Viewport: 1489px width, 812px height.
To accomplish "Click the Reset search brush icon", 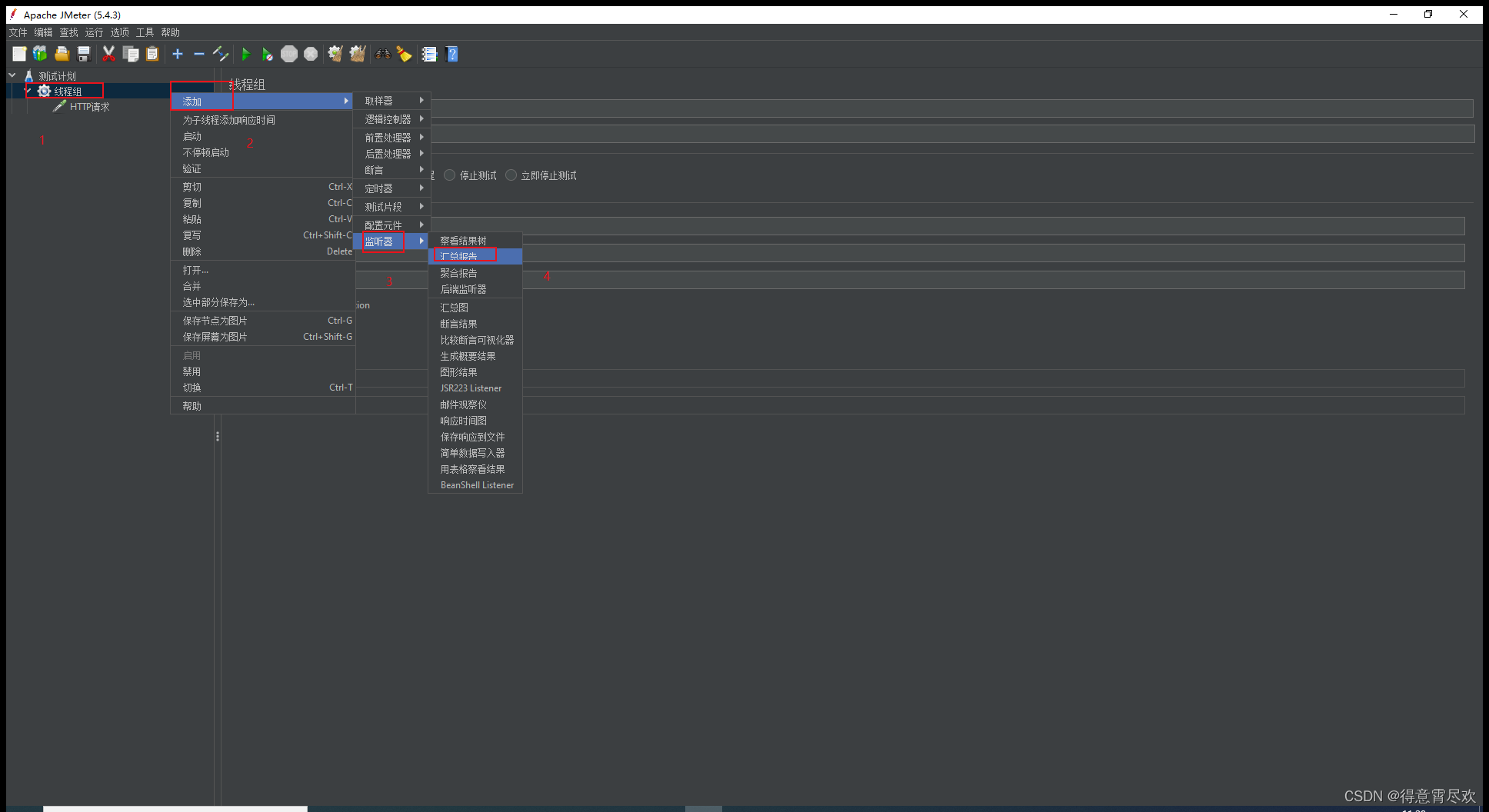I will [404, 54].
